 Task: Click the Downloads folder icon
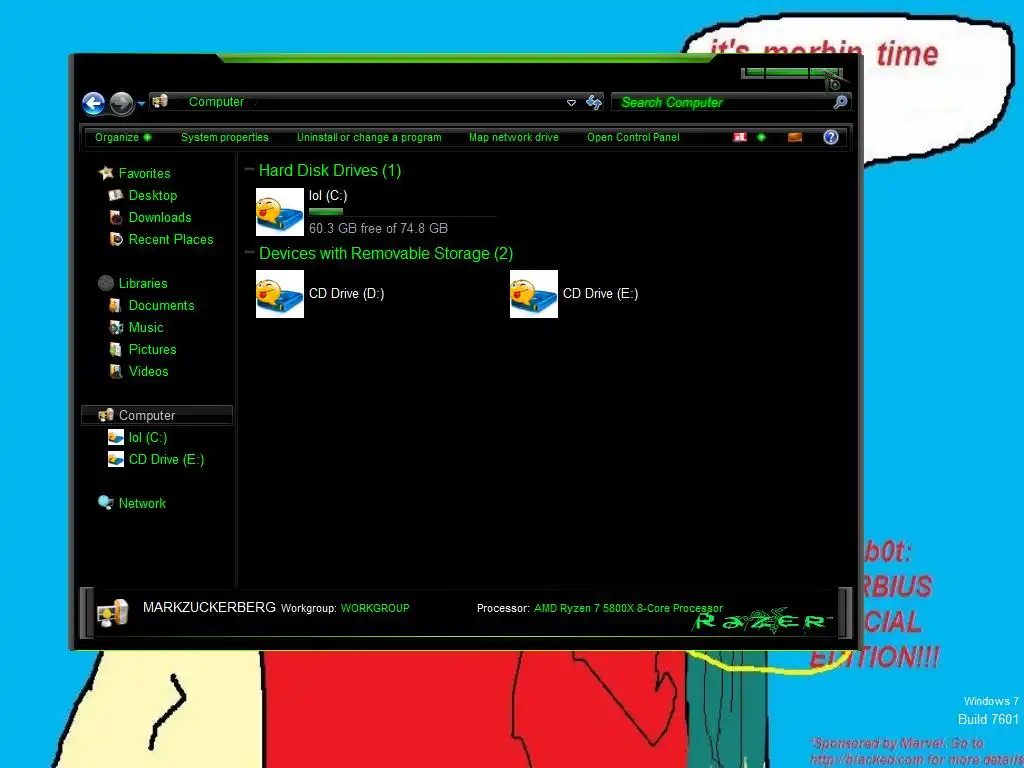[x=116, y=217]
